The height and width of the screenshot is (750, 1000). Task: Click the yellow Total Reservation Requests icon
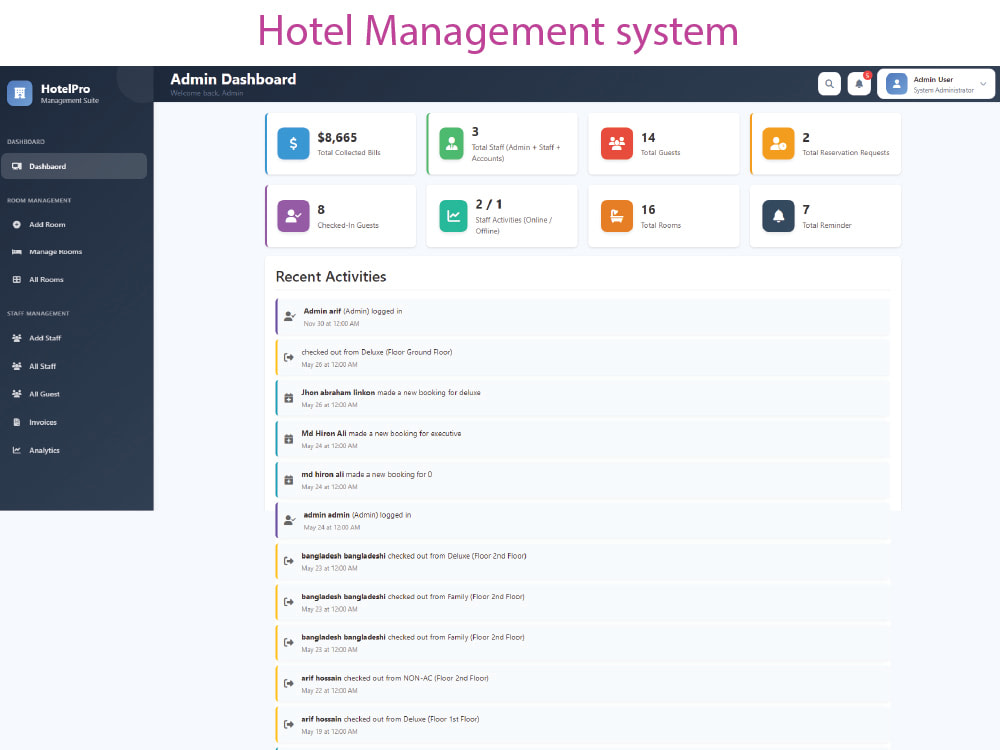pos(778,143)
